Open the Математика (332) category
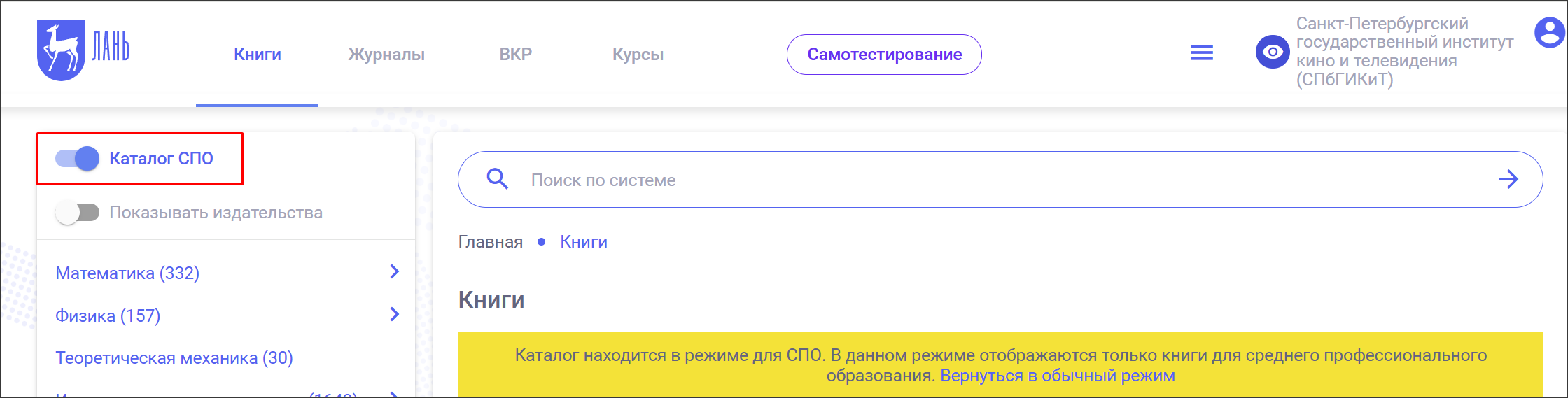The width and height of the screenshot is (1568, 398). pyautogui.click(x=127, y=273)
